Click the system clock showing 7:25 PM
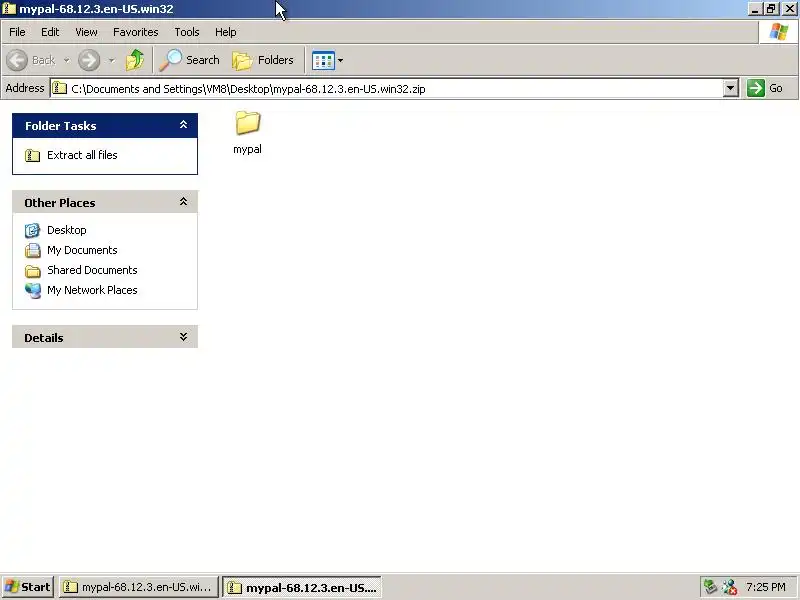Image resolution: width=800 pixels, height=600 pixels. click(766, 587)
